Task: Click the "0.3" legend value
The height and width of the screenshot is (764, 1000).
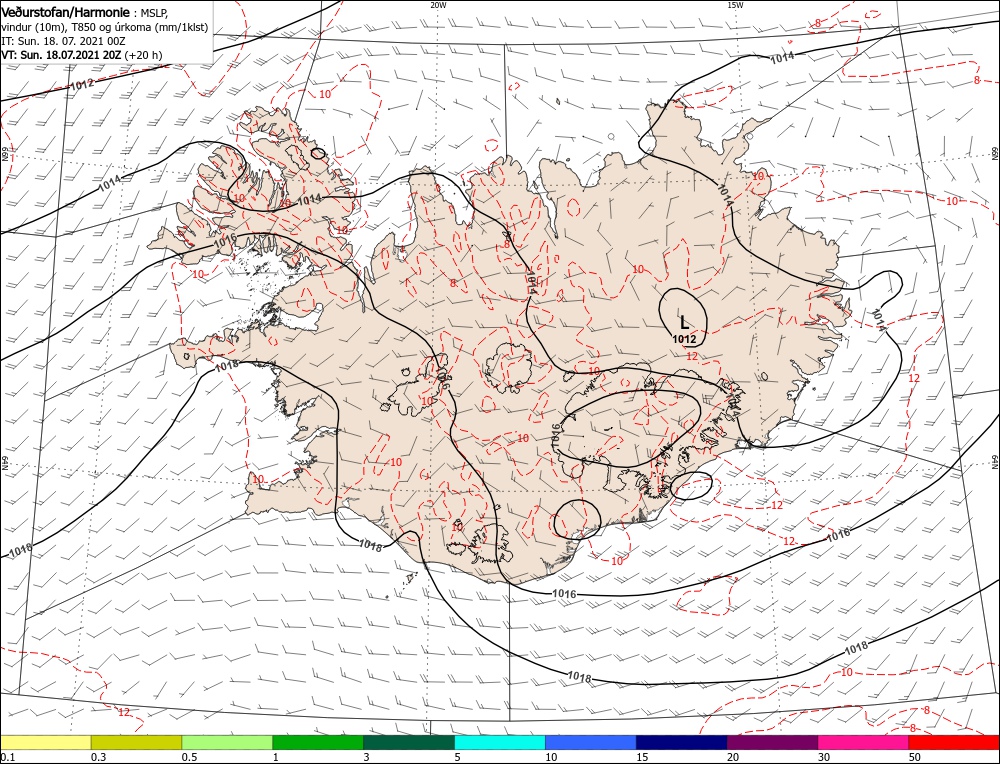Action: tap(98, 757)
